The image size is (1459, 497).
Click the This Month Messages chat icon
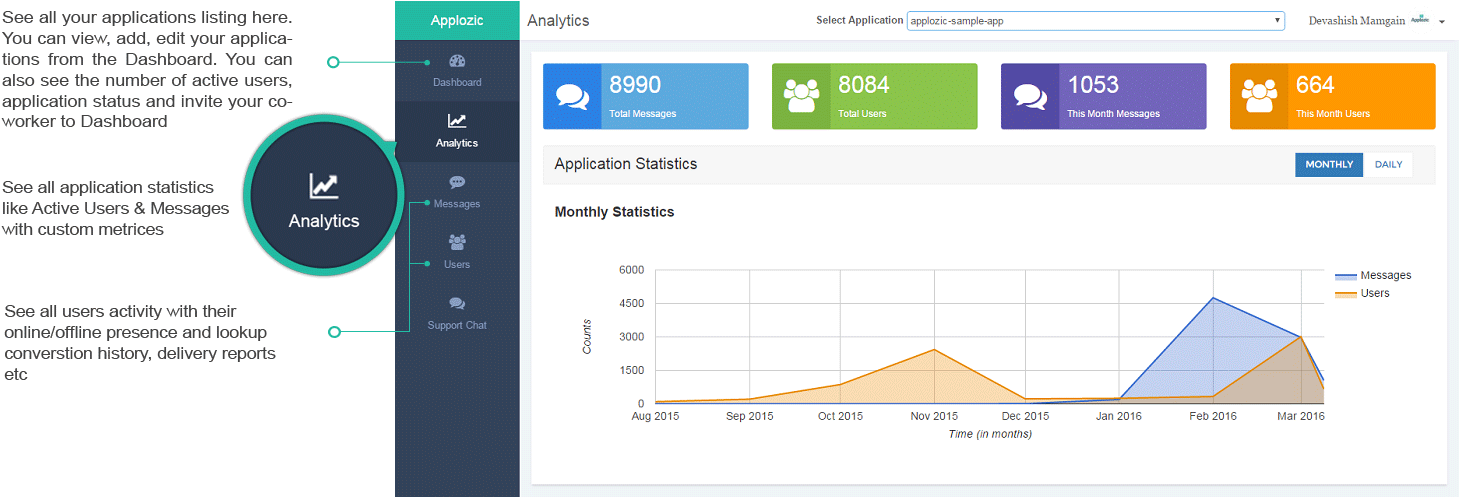click(x=1030, y=96)
